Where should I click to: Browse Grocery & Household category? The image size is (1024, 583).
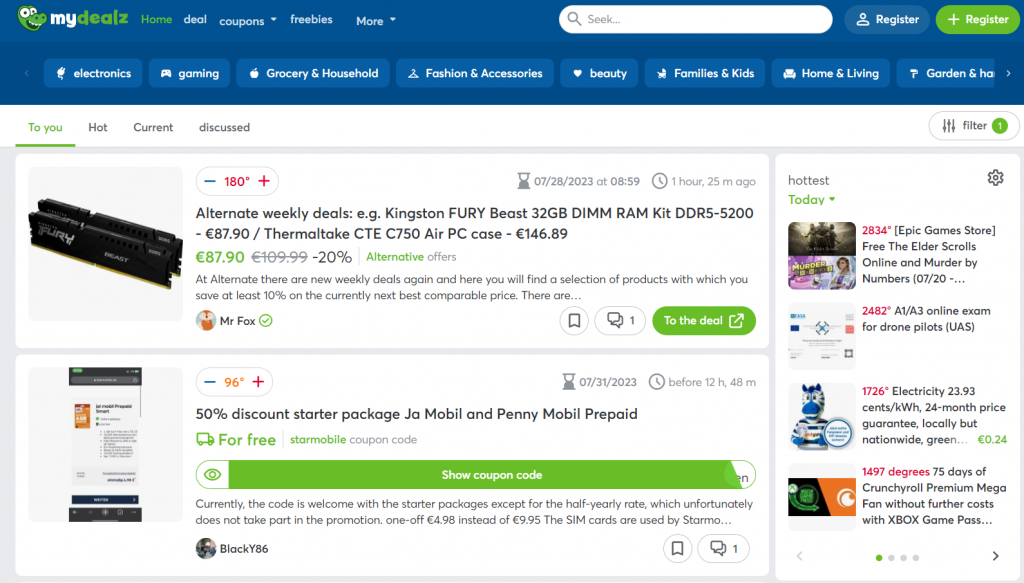coord(313,73)
